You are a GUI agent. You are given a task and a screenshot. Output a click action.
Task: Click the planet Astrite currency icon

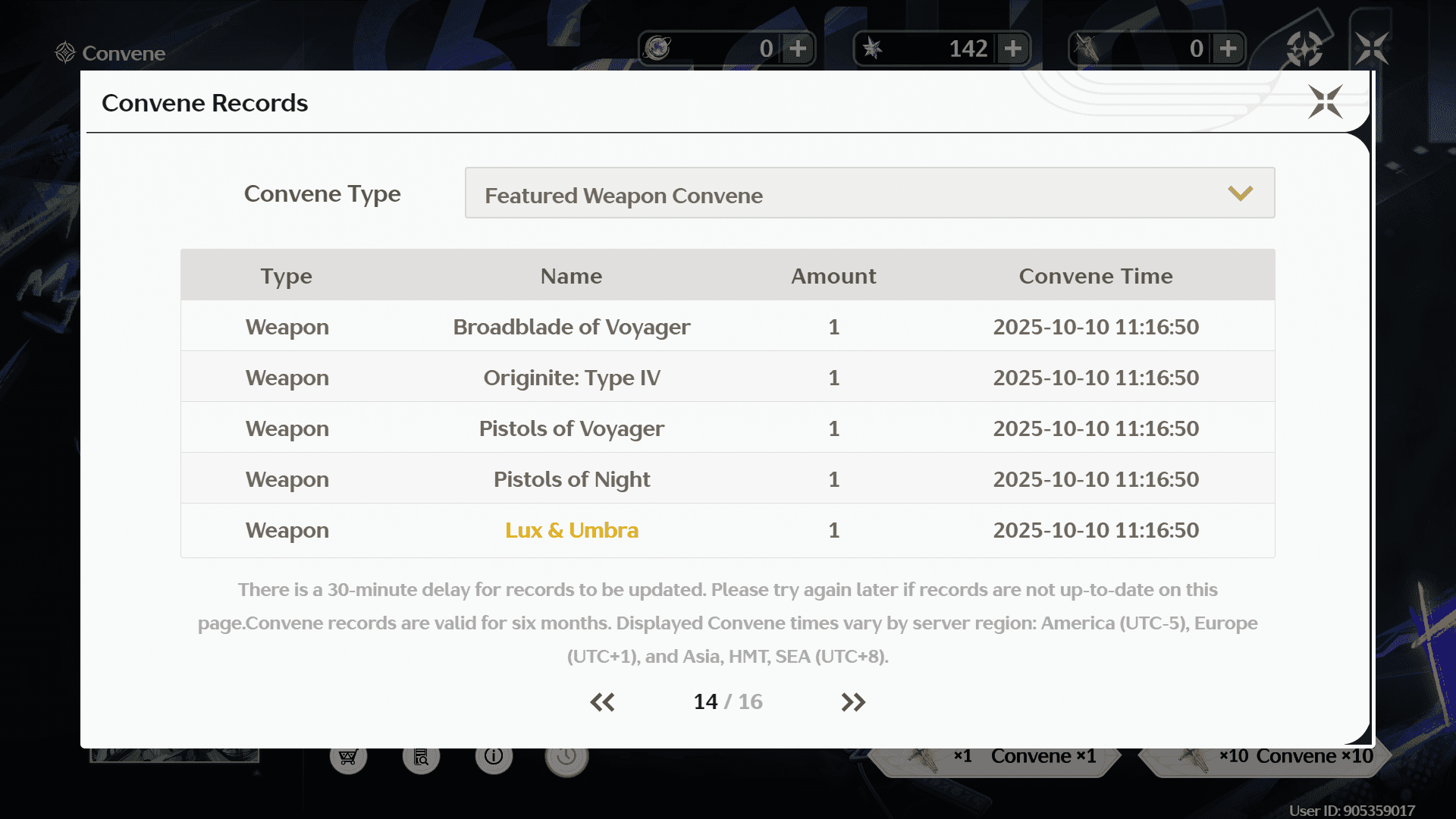click(x=657, y=49)
